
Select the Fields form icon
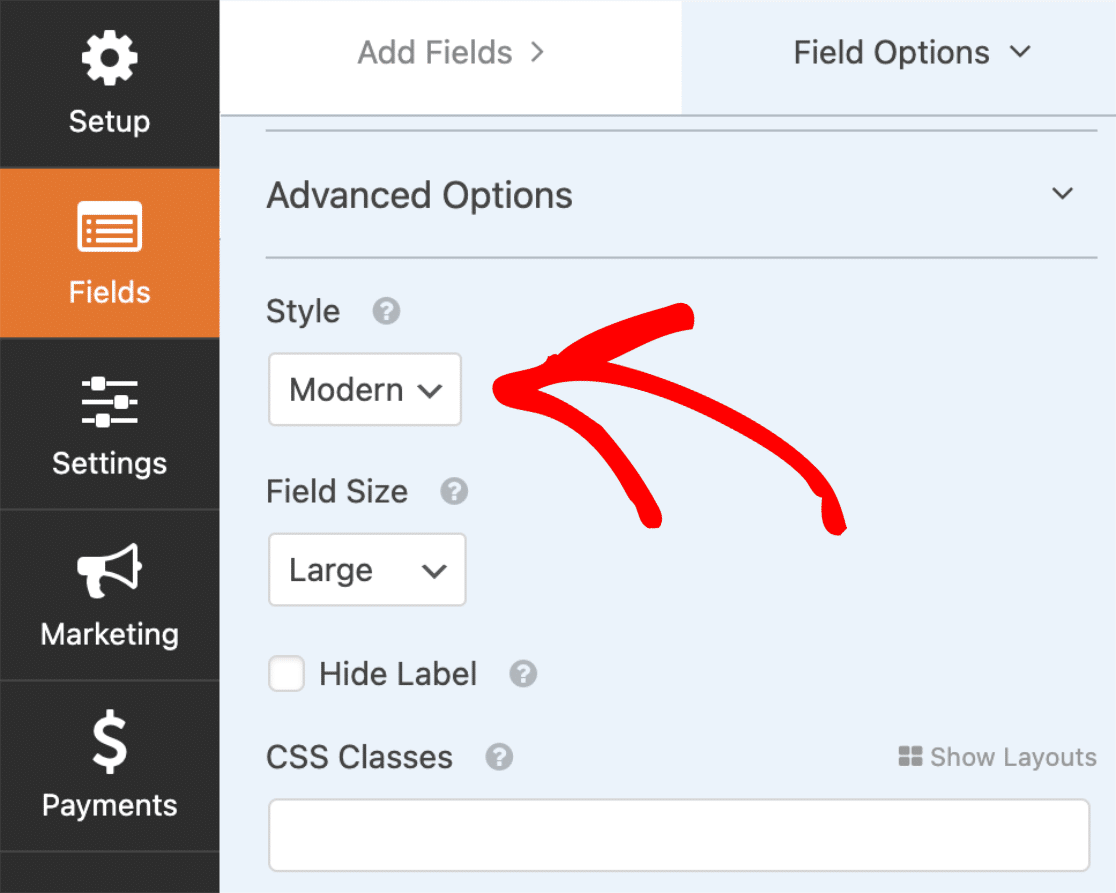pyautogui.click(x=110, y=226)
